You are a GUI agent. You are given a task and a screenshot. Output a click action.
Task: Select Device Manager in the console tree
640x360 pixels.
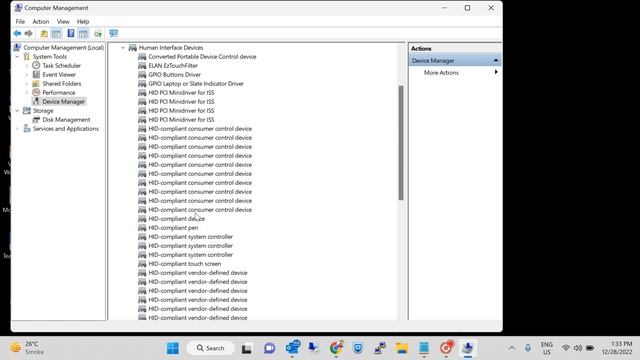tap(64, 102)
